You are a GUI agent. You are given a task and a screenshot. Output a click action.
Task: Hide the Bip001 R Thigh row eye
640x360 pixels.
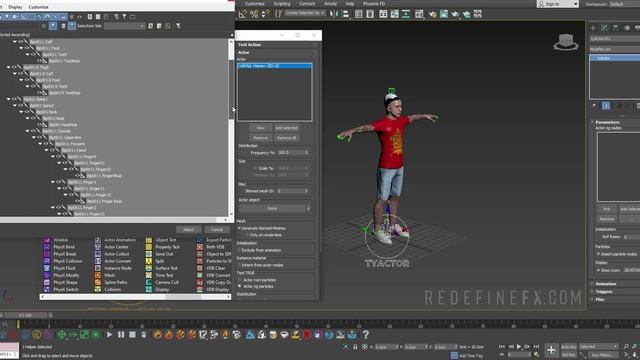point(14,67)
